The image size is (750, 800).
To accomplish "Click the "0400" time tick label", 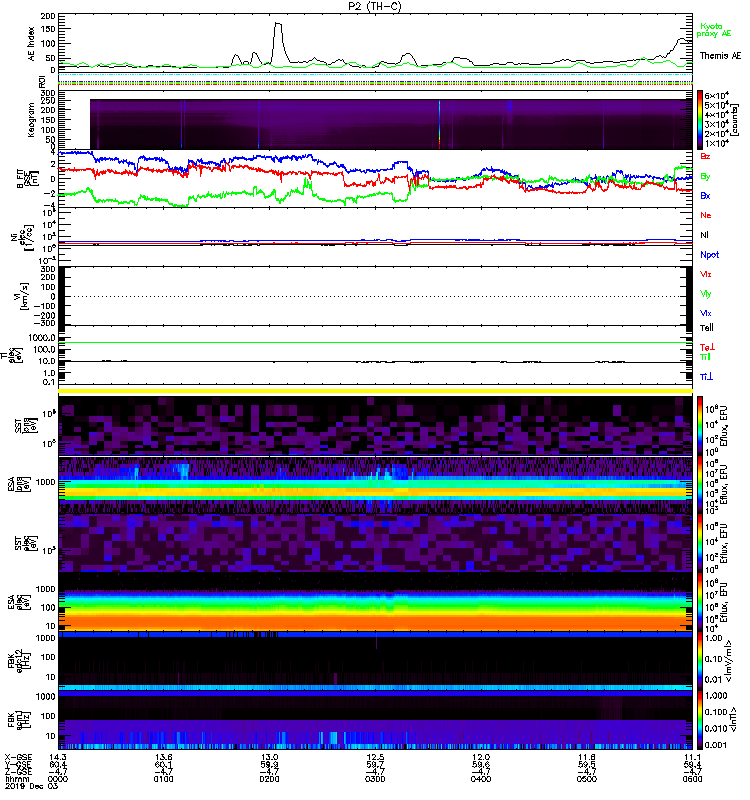I will pos(481,779).
